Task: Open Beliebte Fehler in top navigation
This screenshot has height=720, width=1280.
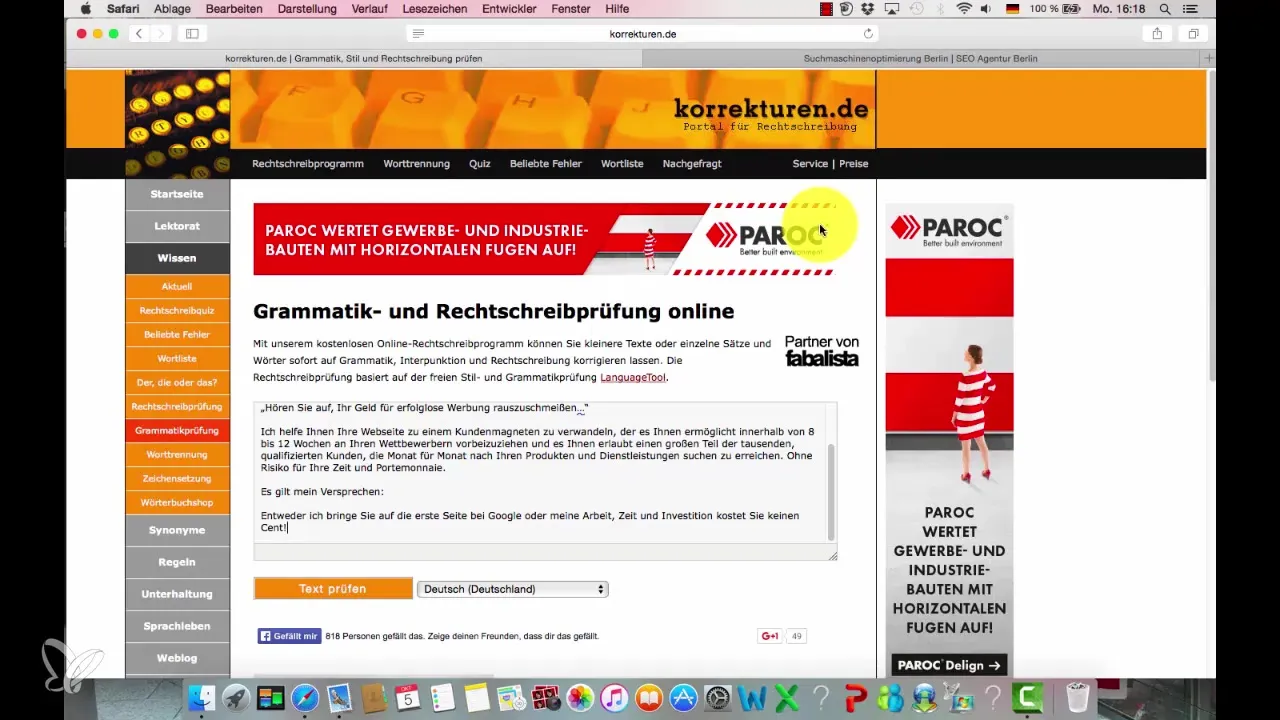Action: pyautogui.click(x=545, y=163)
